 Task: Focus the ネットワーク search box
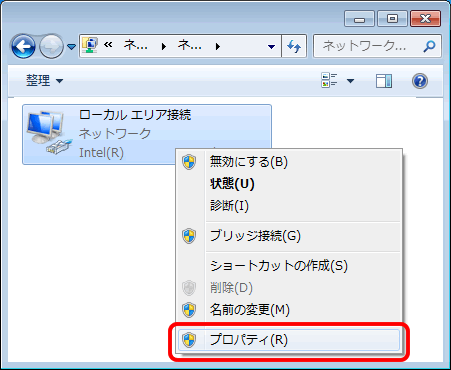click(377, 46)
